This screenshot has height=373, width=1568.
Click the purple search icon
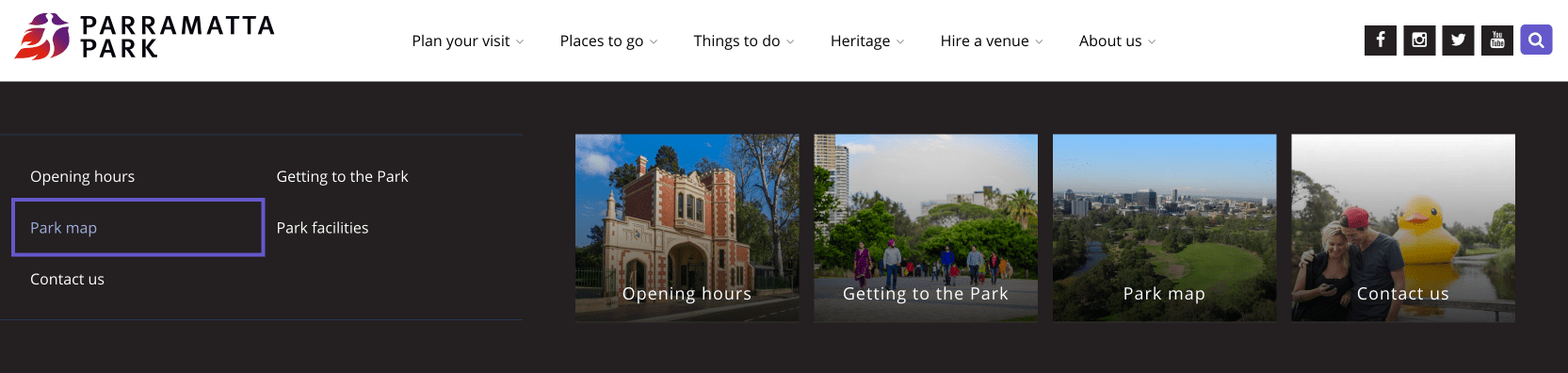(x=1536, y=40)
